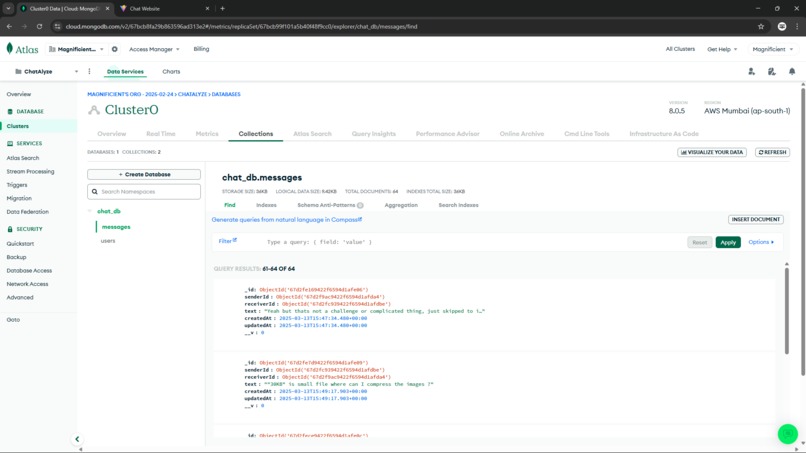This screenshot has height=453, width=806.
Task: Open Database Access in sidebar
Action: (29, 270)
